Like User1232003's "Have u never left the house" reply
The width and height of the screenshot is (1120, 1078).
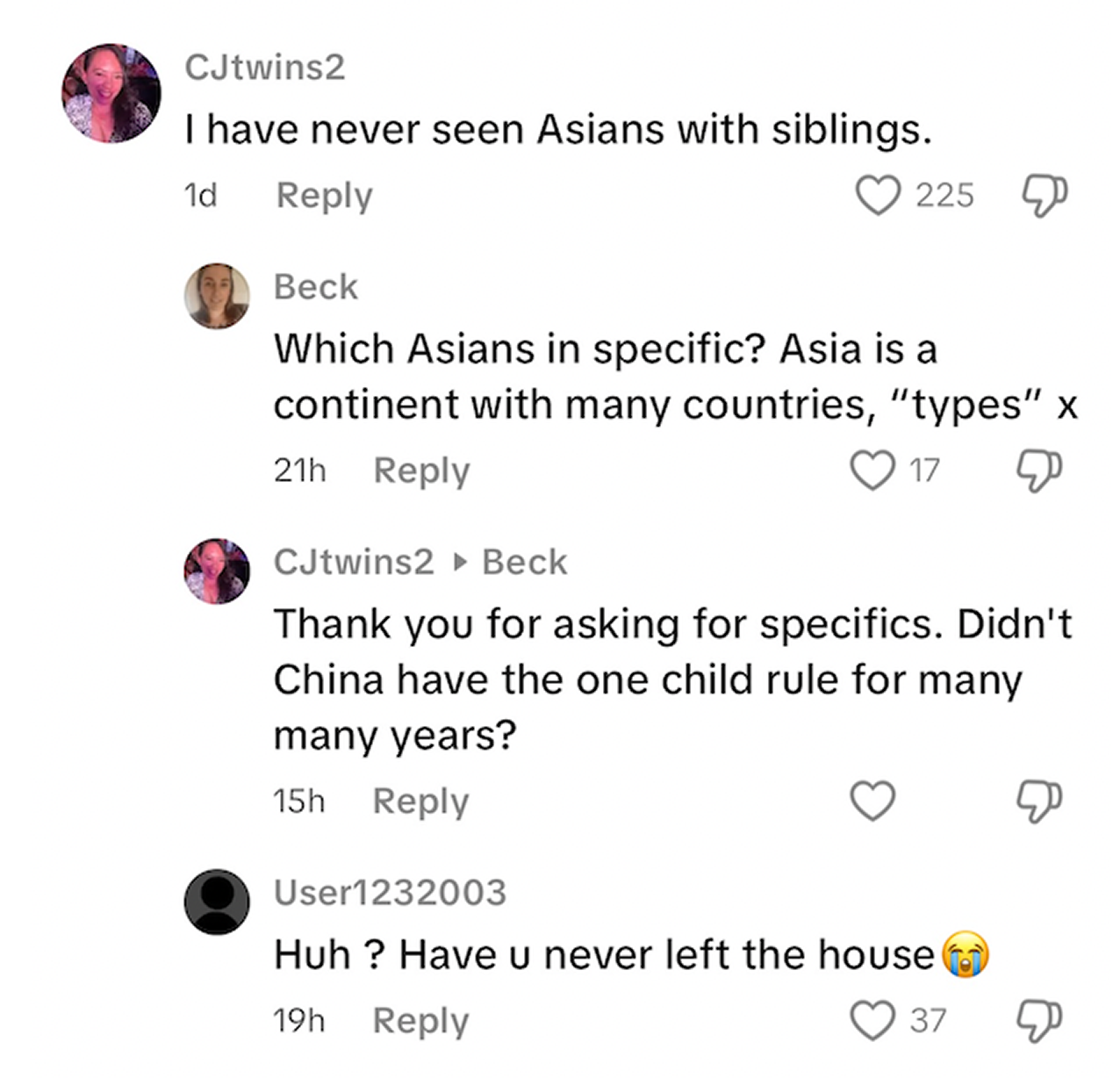[872, 1020]
